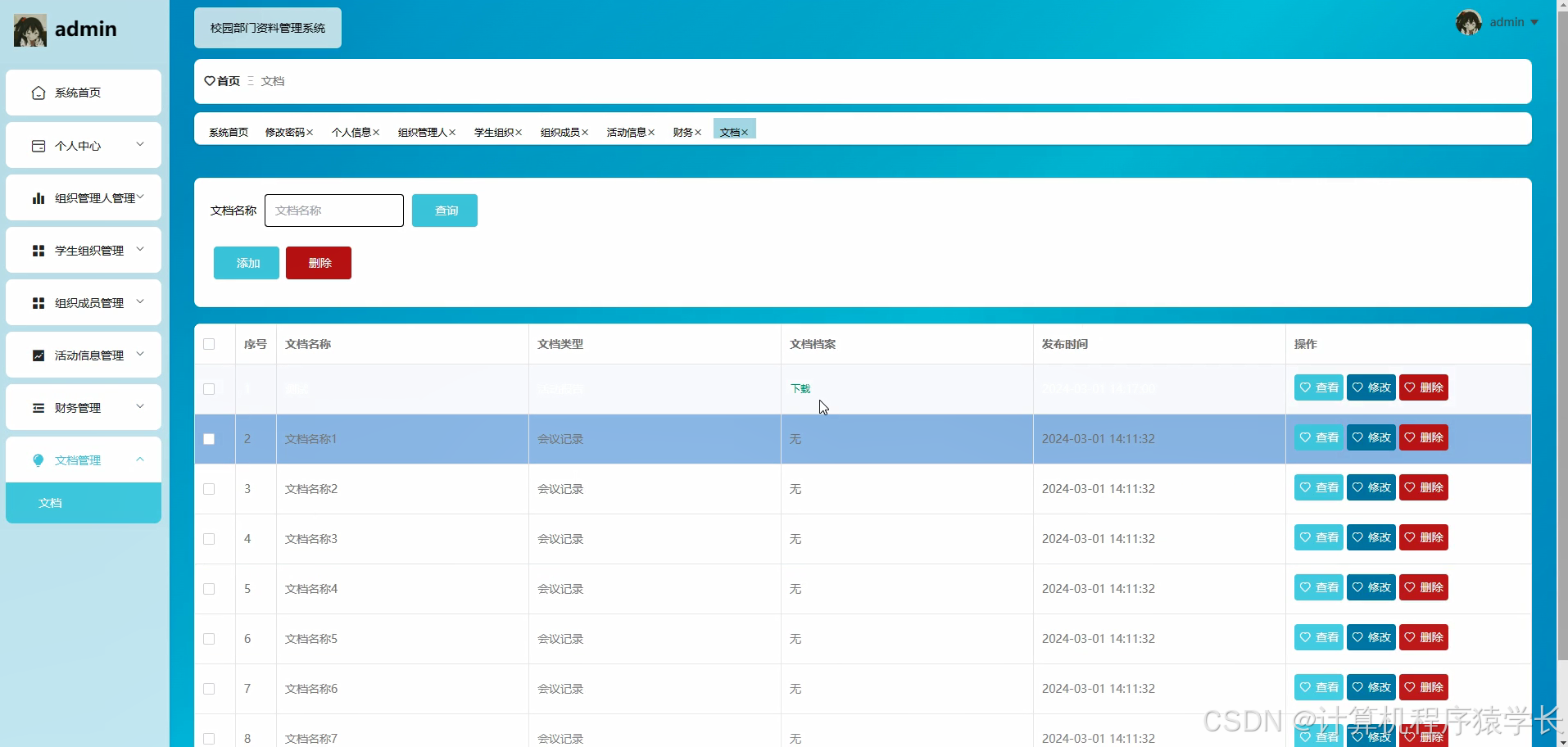Check the checkbox for 文档名称6
Viewport: 1568px width, 747px height.
(x=209, y=689)
